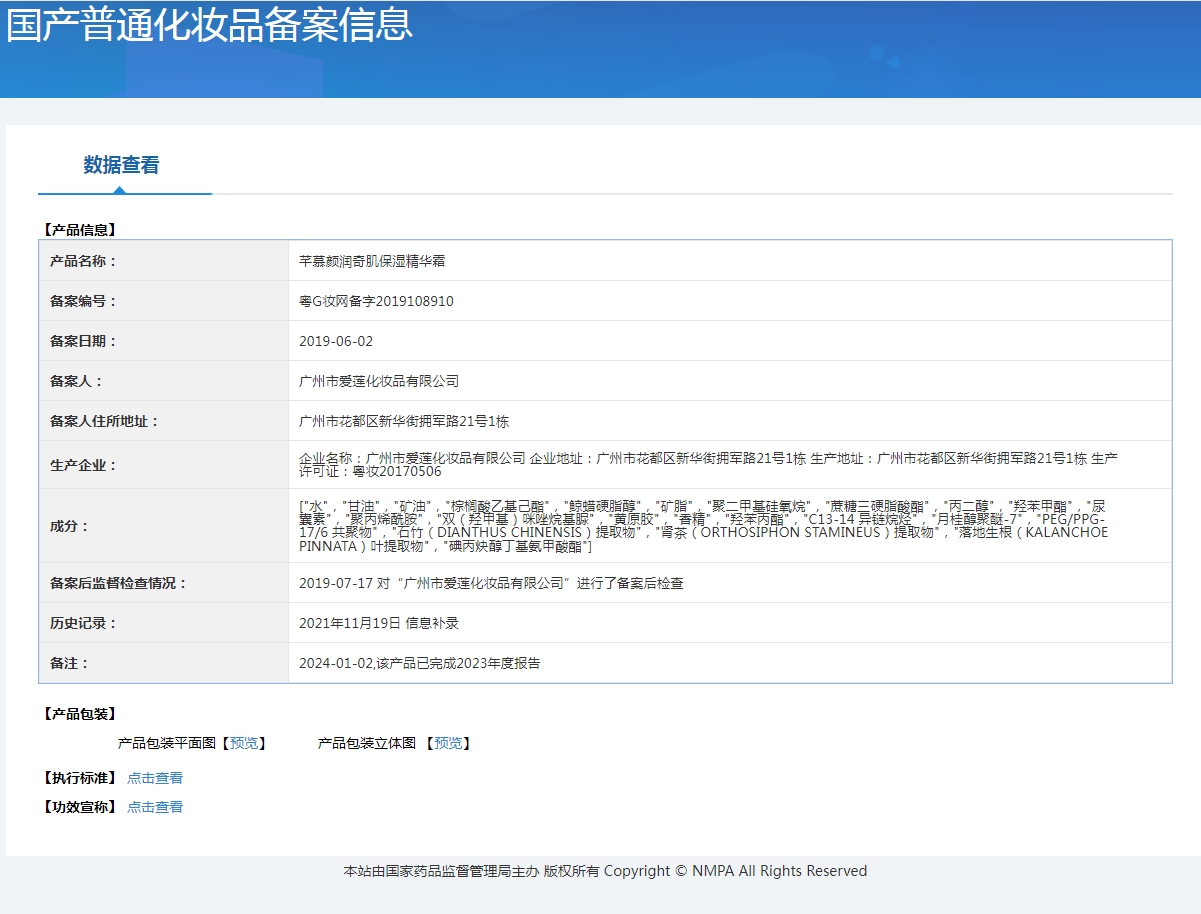The width and height of the screenshot is (1201, 914).
Task: Select filing date 2019-06-02
Action: 336,341
